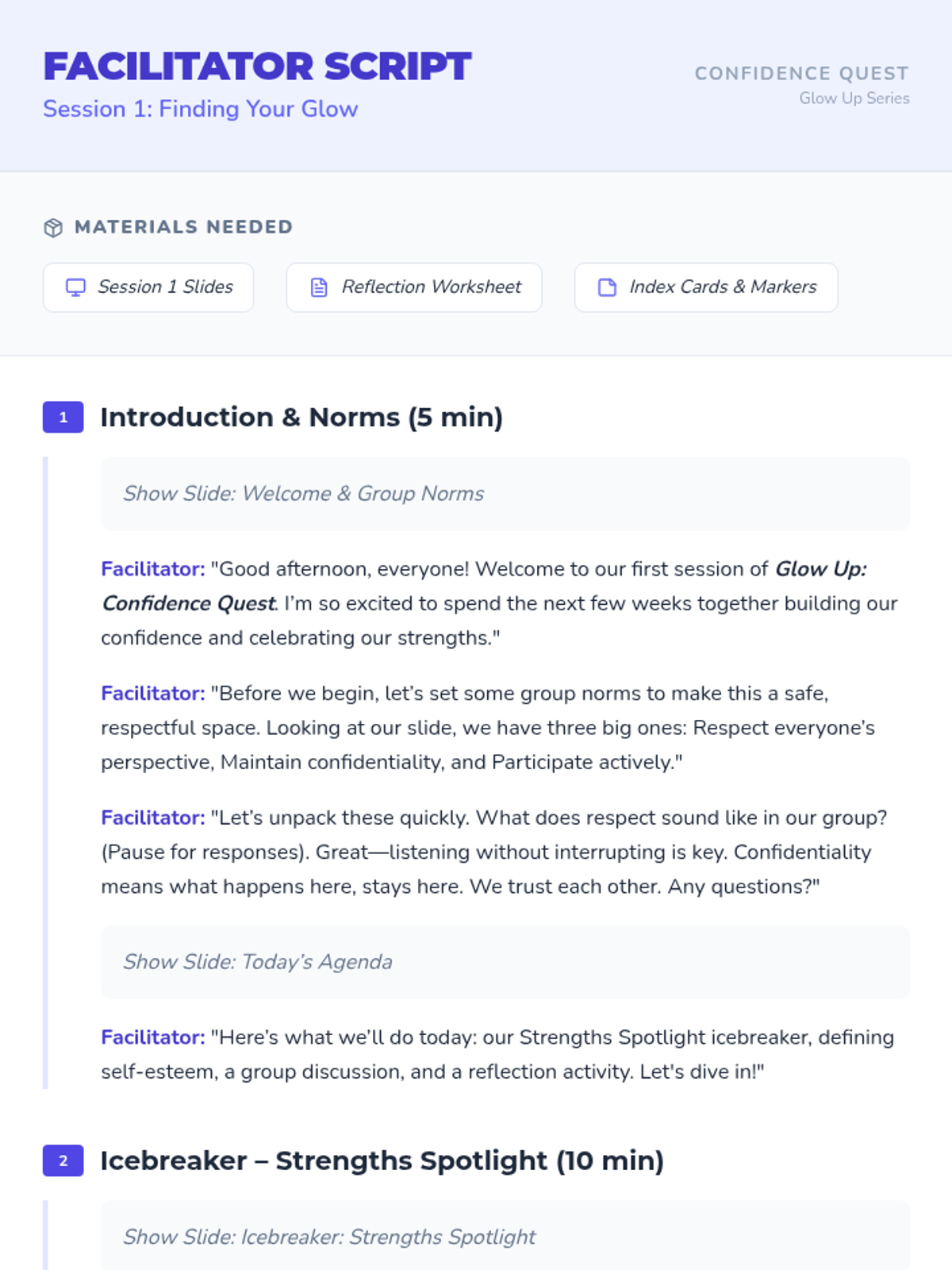The width and height of the screenshot is (952, 1270).
Task: Open the Session 1 Slides material chip
Action: coord(148,287)
